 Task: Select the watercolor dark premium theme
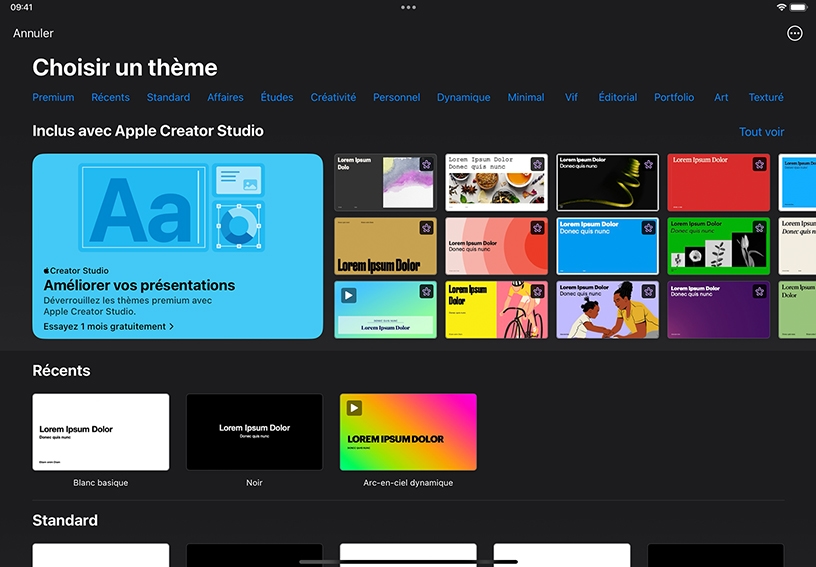click(385, 183)
